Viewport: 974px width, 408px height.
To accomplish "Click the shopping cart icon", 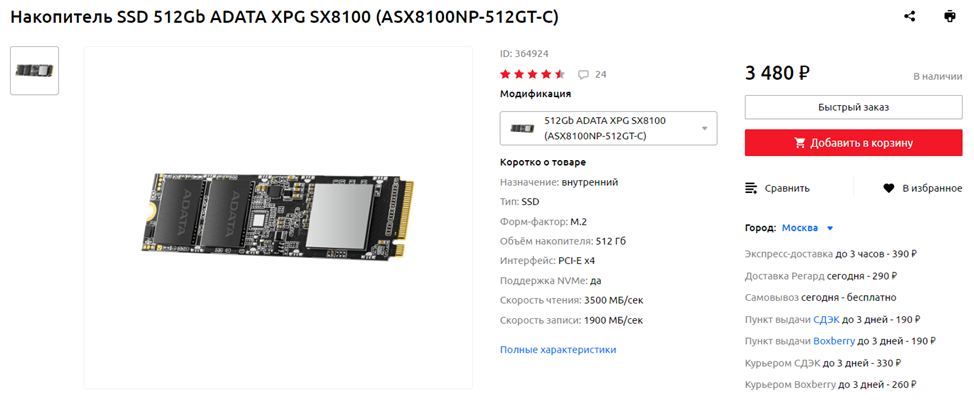I will point(800,143).
